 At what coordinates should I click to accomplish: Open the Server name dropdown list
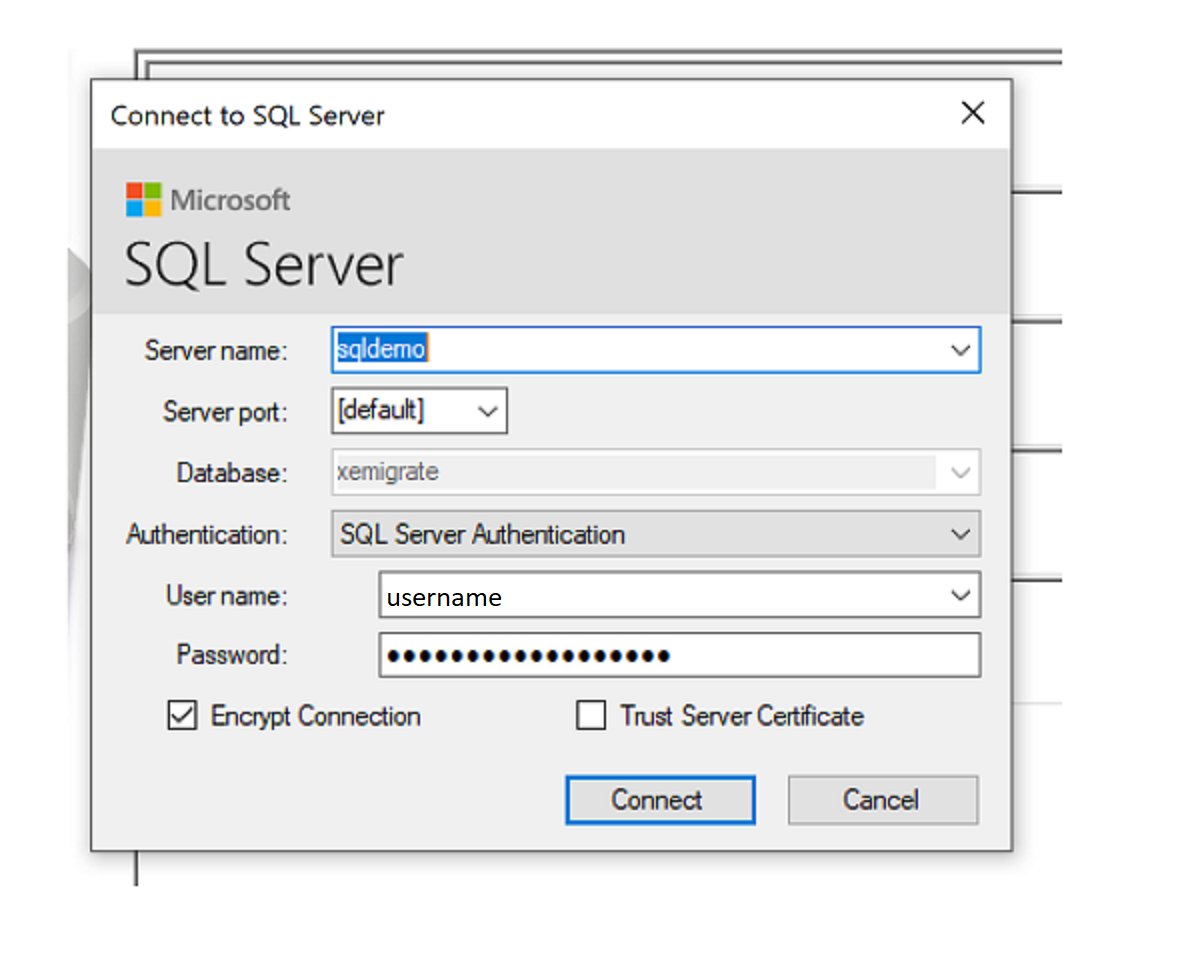(960, 350)
